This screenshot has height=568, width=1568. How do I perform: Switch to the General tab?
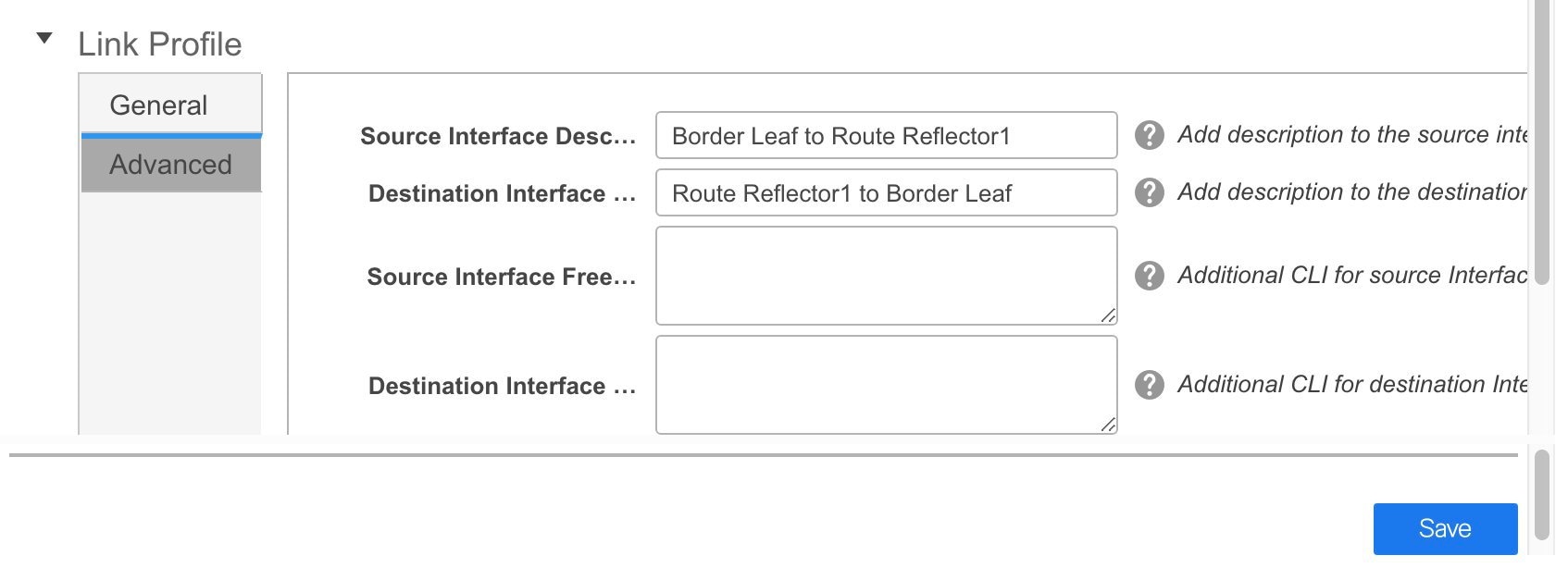click(158, 105)
